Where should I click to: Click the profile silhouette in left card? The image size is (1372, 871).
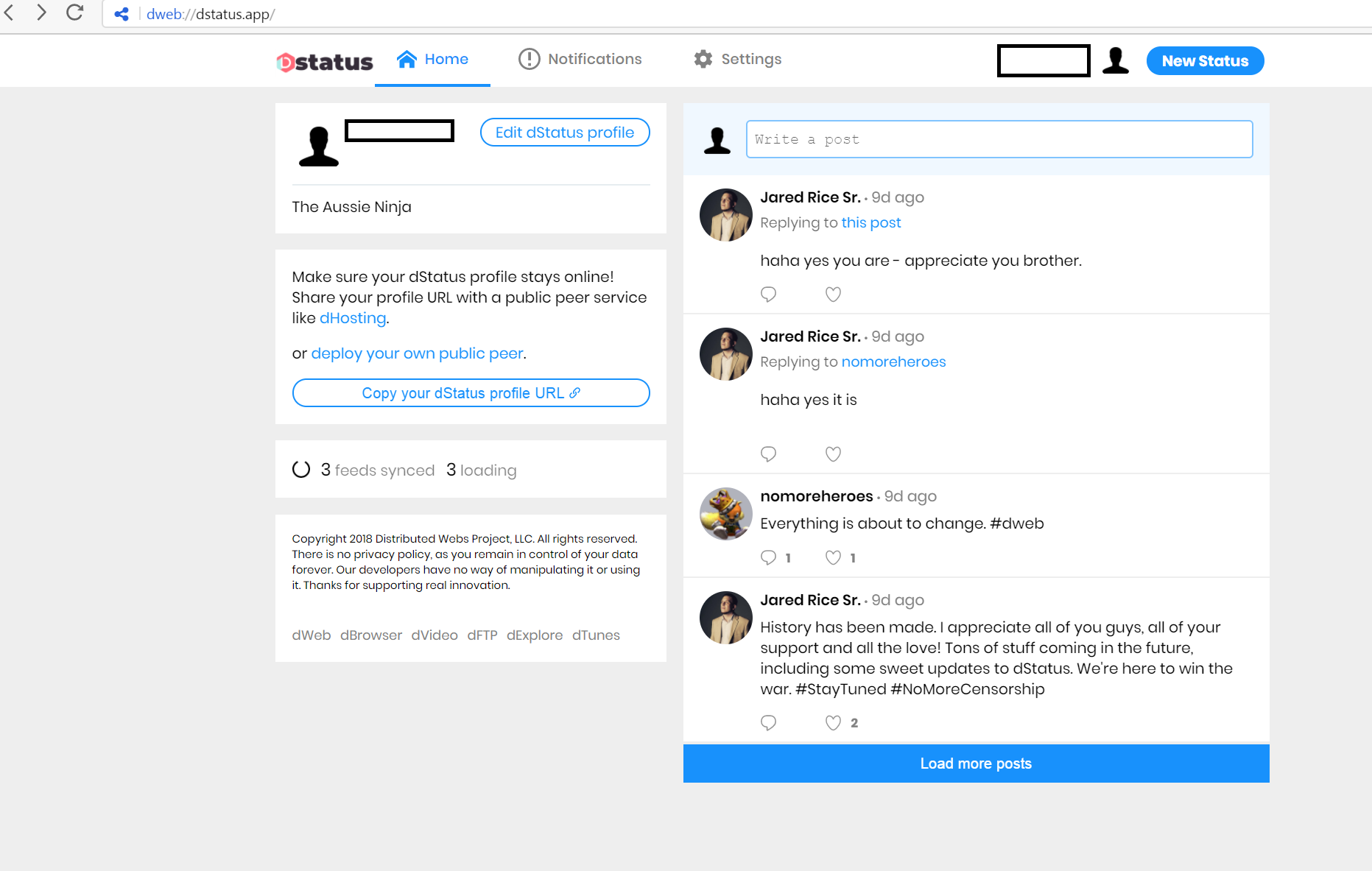pos(318,147)
